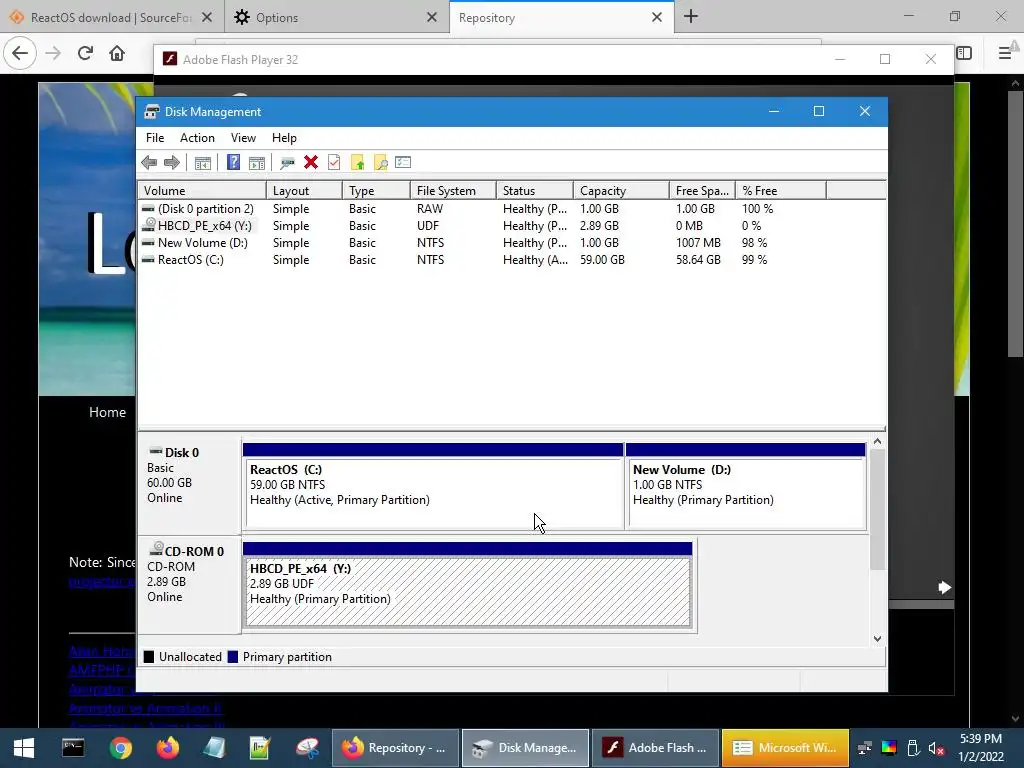1024x768 pixels.
Task: Select the HBCD_PE_x64 (Y:) CD-ROM partition block
Action: pos(468,584)
